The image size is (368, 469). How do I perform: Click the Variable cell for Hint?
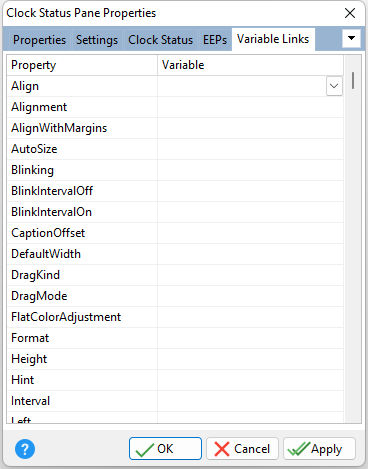(250, 380)
